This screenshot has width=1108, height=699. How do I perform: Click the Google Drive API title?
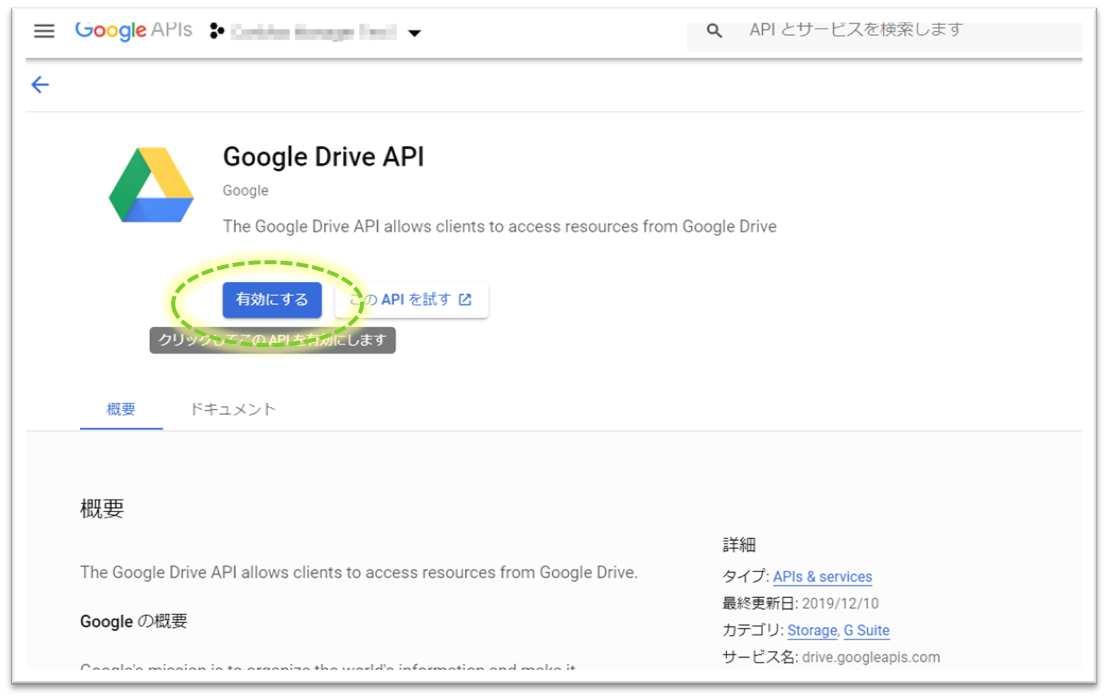tap(323, 157)
